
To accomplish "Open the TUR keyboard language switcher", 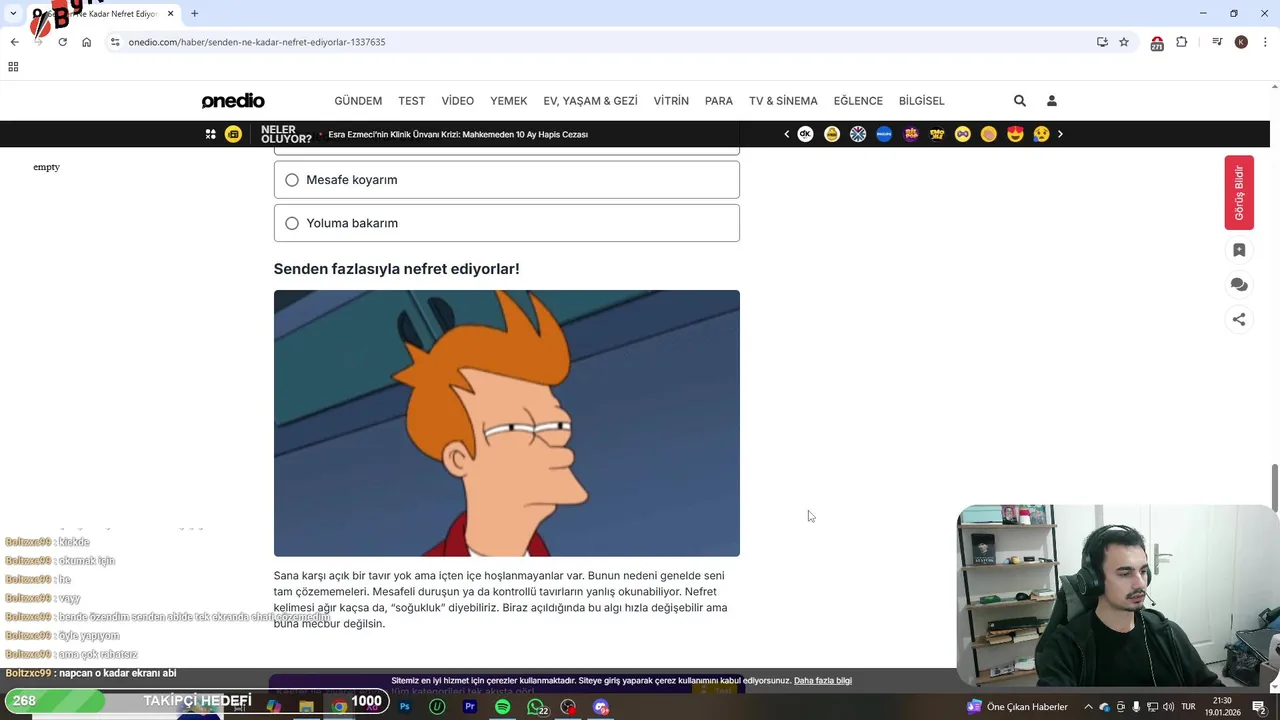I will coord(1189,707).
